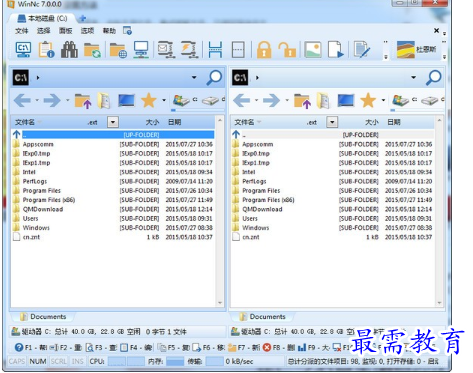Go forward in the right panel
473x373 pixels.
pyautogui.click(x=271, y=100)
